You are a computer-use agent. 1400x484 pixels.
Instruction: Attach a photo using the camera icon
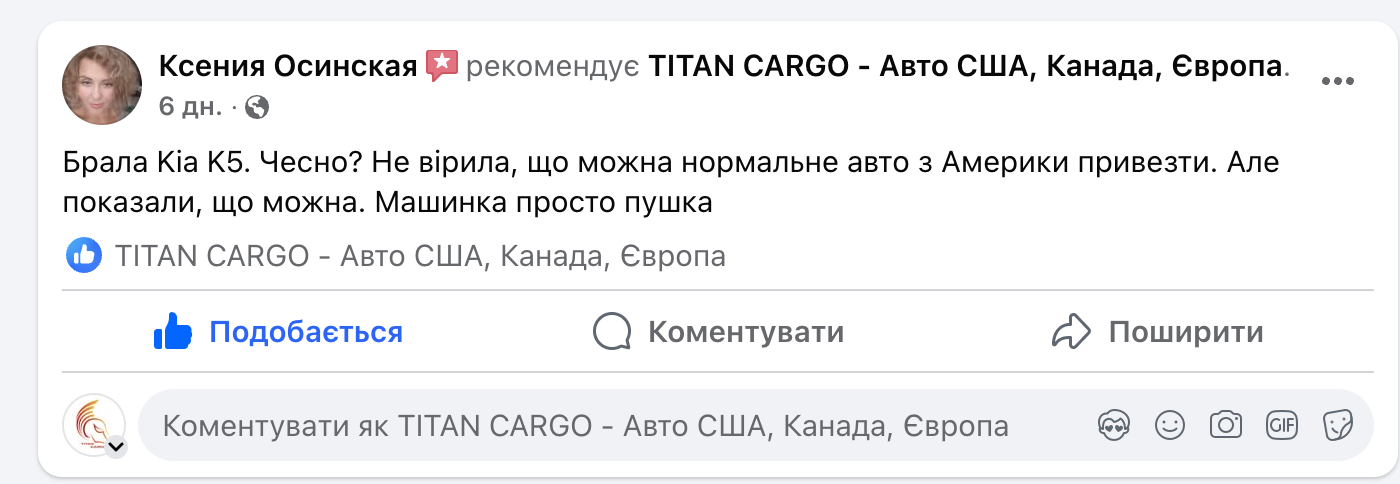pyautogui.click(x=1225, y=426)
